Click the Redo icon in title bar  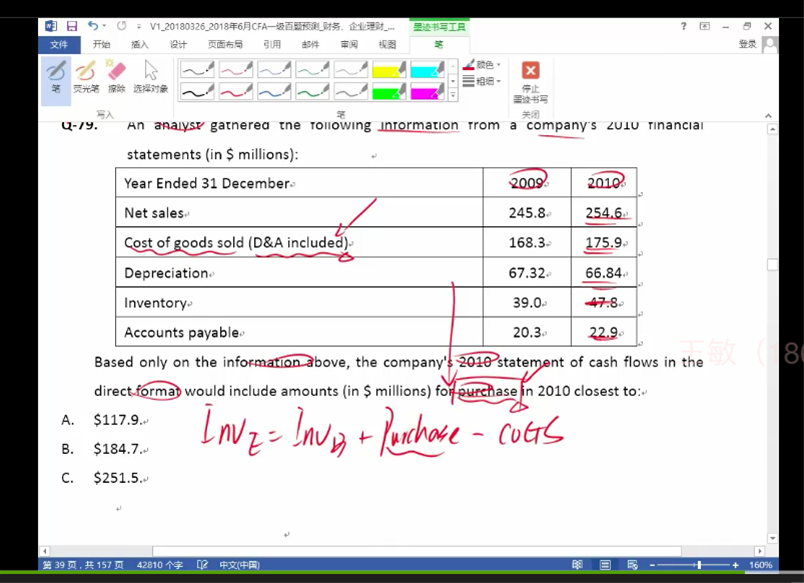(122, 26)
